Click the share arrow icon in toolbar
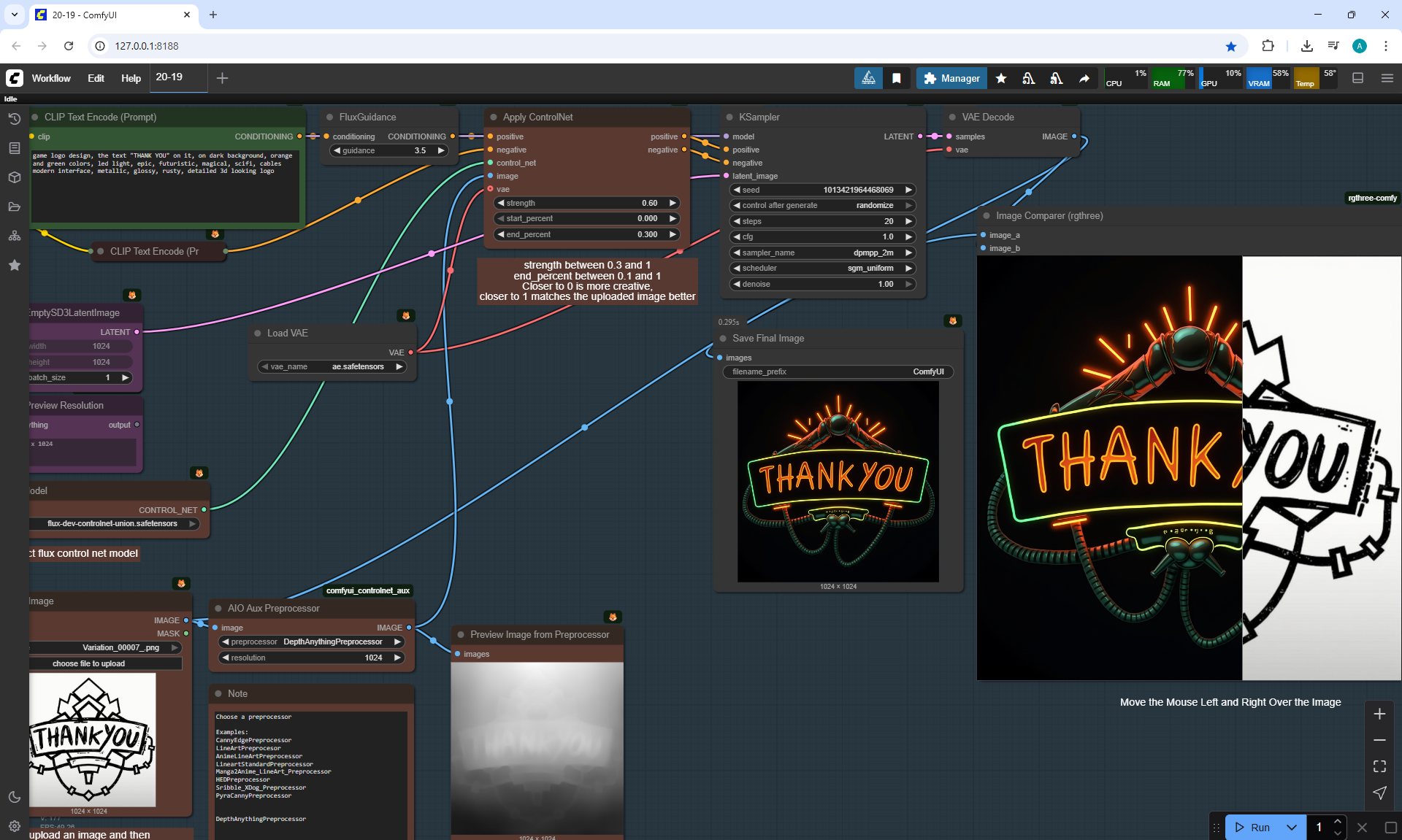This screenshot has height=840, width=1402. [x=1084, y=78]
